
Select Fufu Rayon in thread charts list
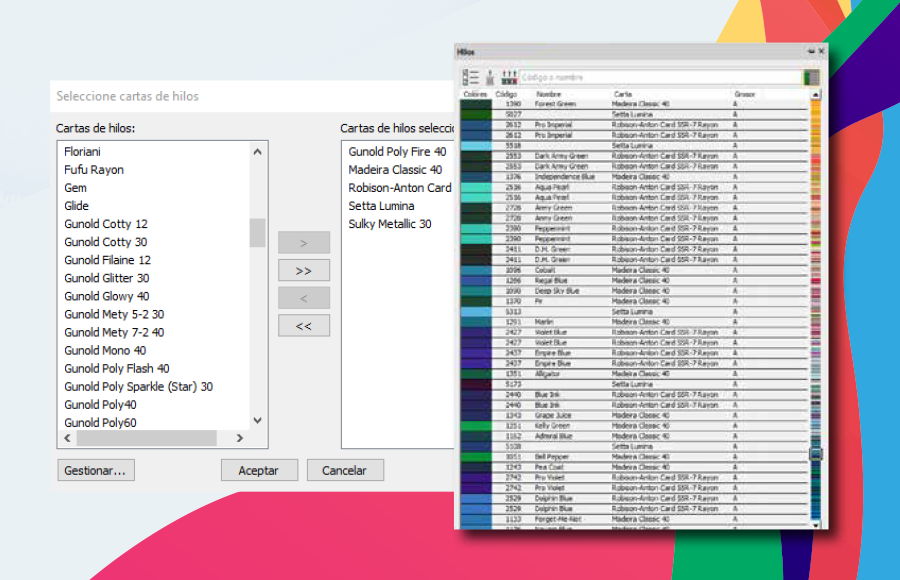pyautogui.click(x=94, y=169)
